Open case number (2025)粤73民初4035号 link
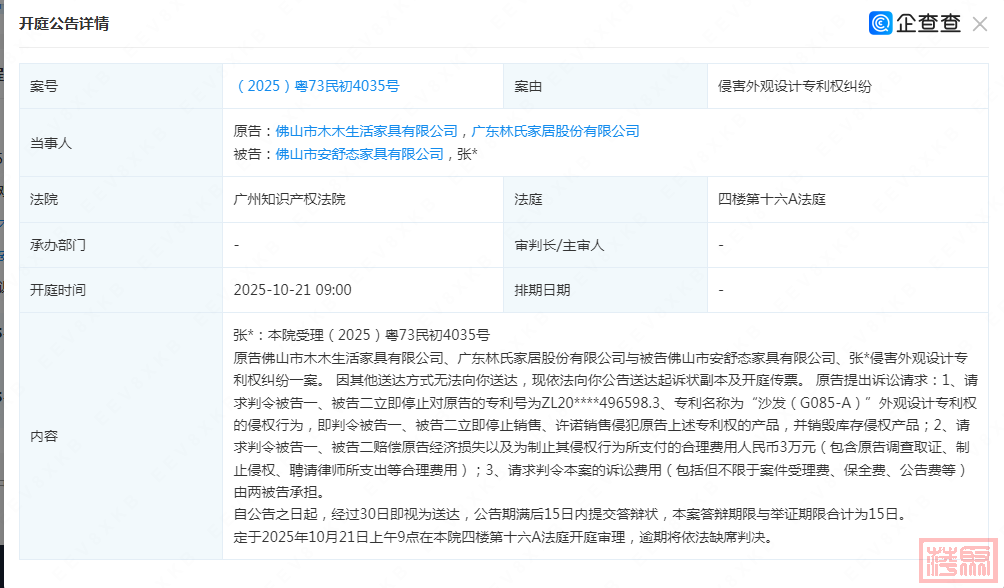 point(316,87)
